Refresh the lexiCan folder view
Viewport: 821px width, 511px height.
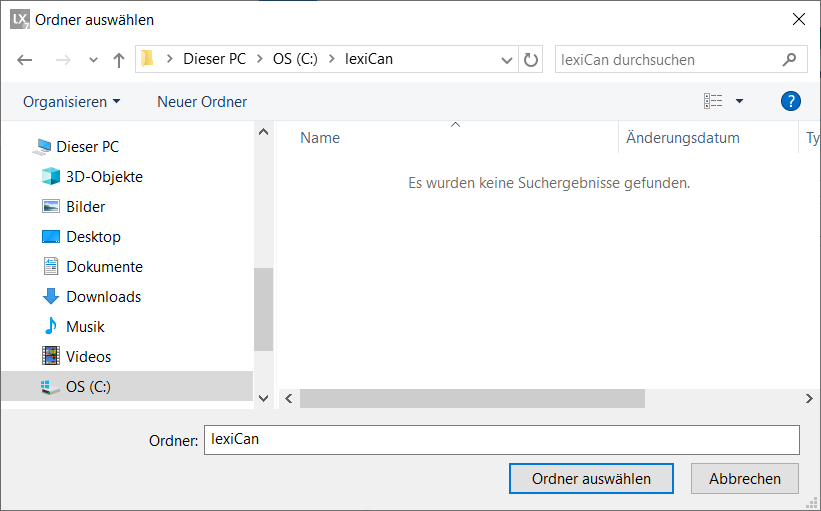pyautogui.click(x=531, y=59)
